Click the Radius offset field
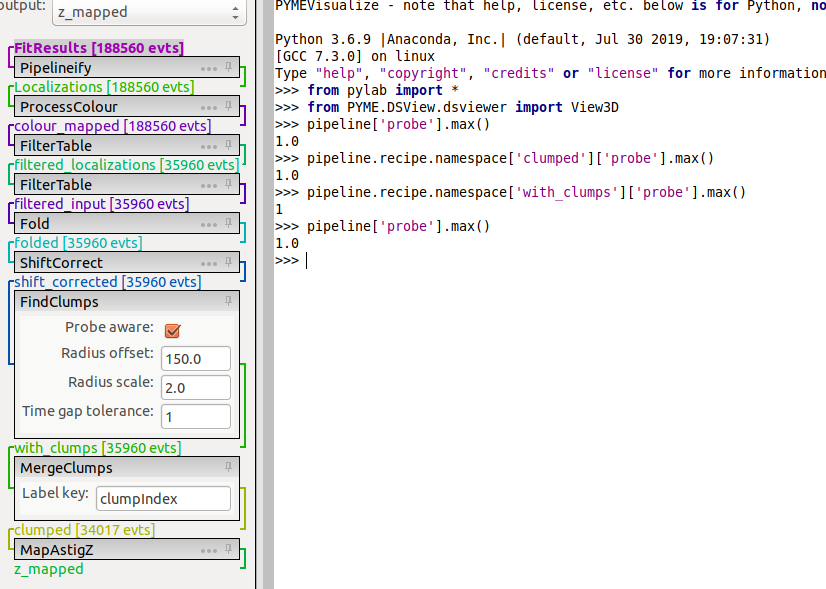 tap(195, 359)
